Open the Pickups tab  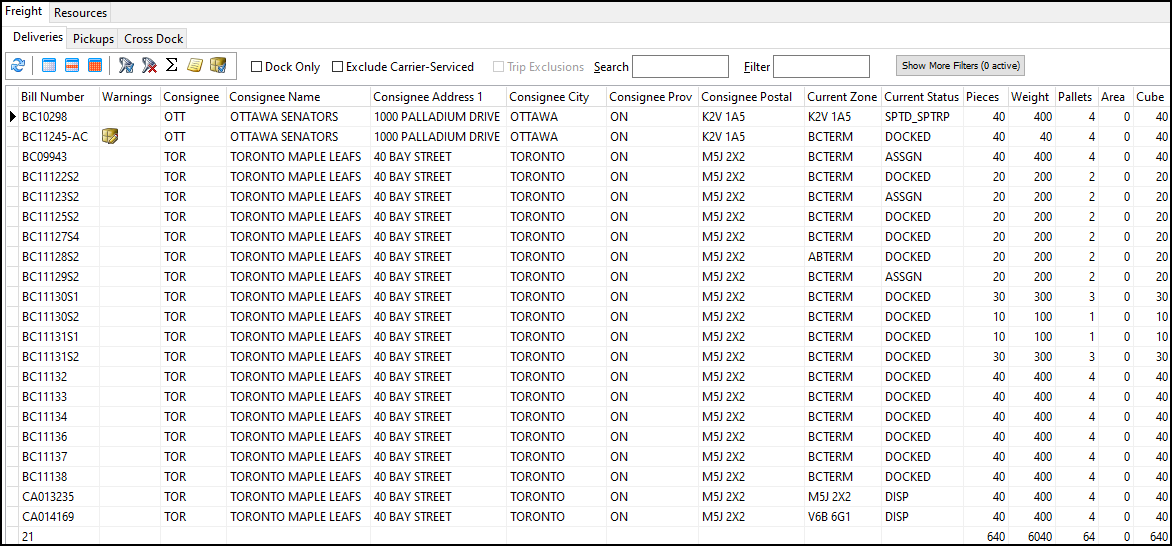[93, 39]
